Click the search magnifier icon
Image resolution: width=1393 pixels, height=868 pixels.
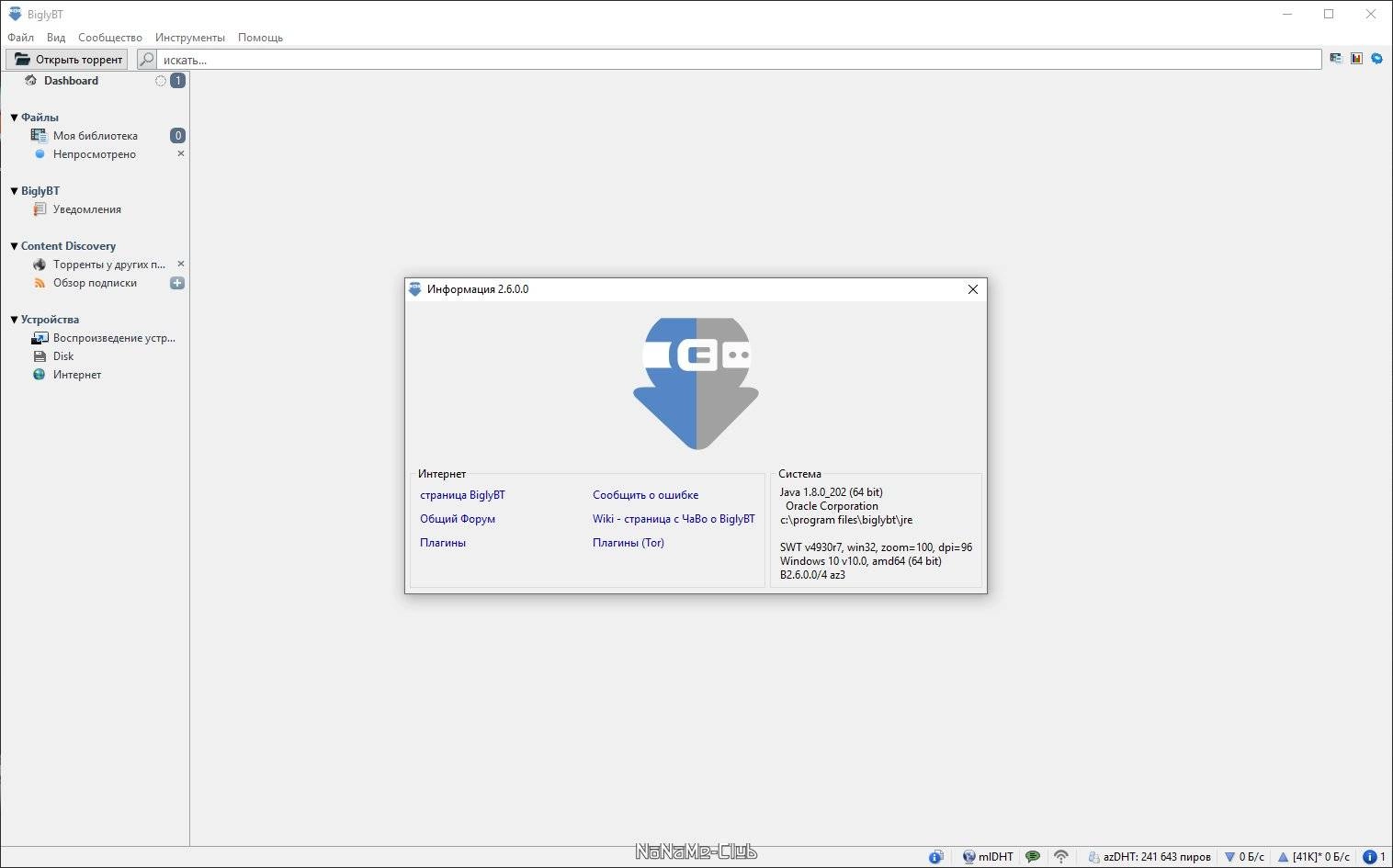pyautogui.click(x=147, y=60)
